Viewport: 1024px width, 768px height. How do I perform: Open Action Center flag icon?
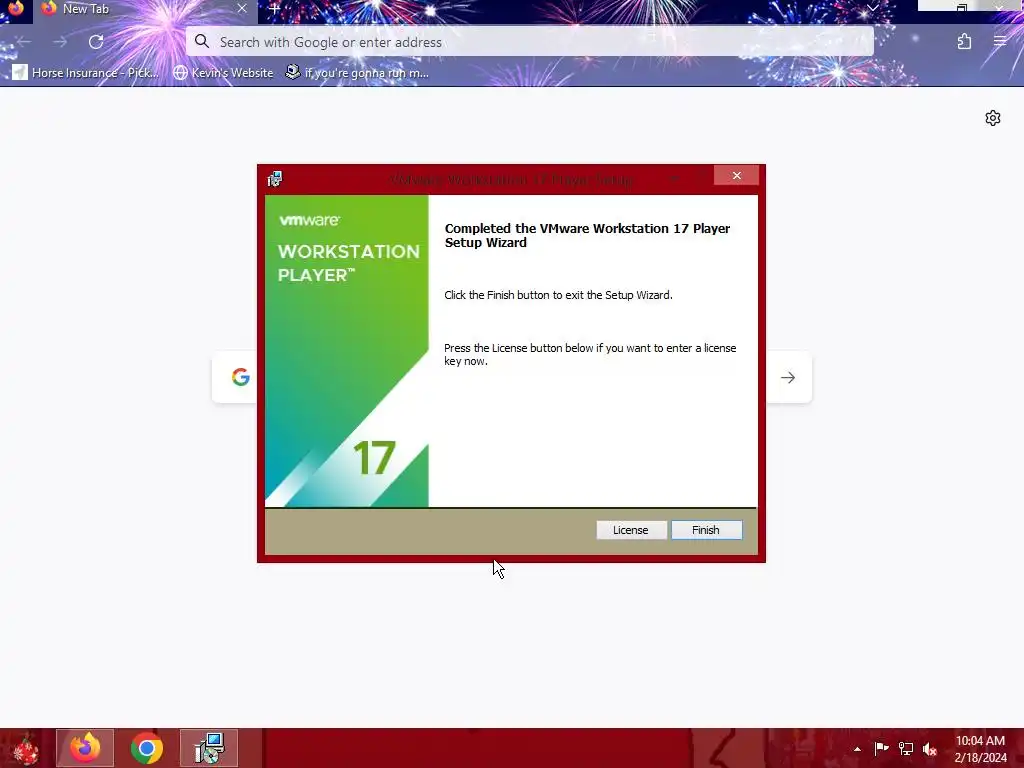coord(881,748)
